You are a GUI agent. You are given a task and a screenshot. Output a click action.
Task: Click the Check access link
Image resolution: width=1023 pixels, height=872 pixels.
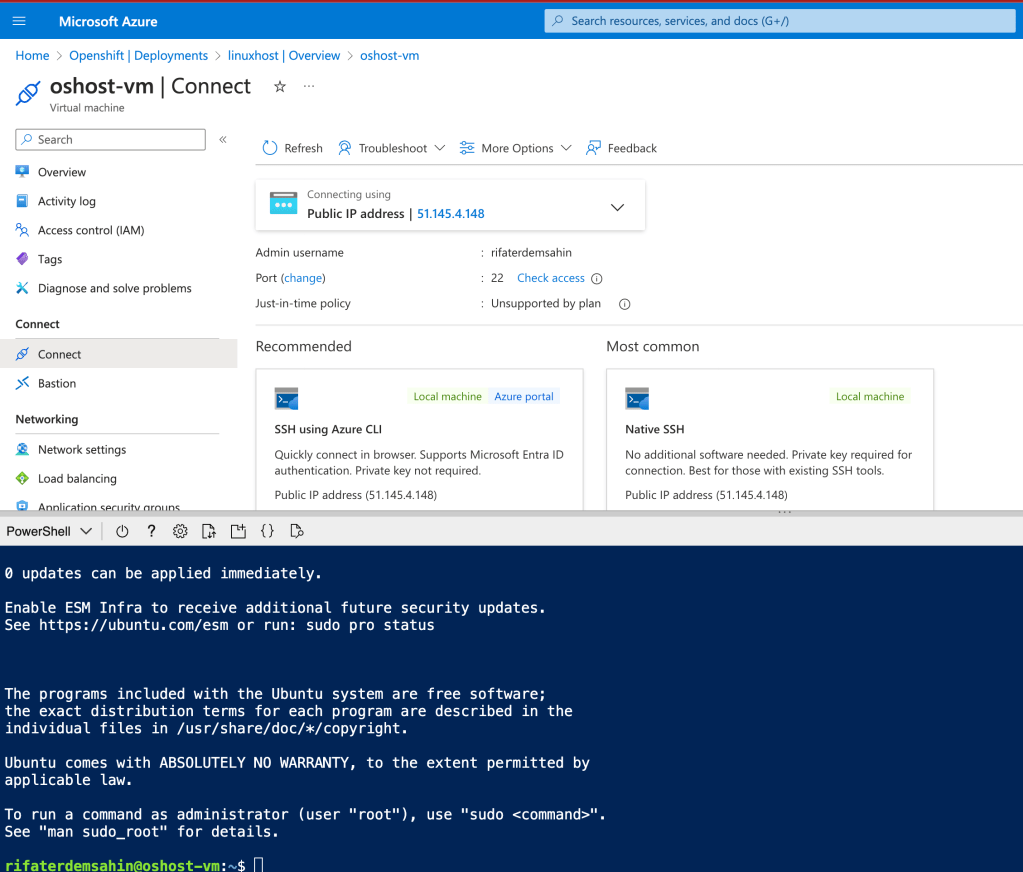551,278
